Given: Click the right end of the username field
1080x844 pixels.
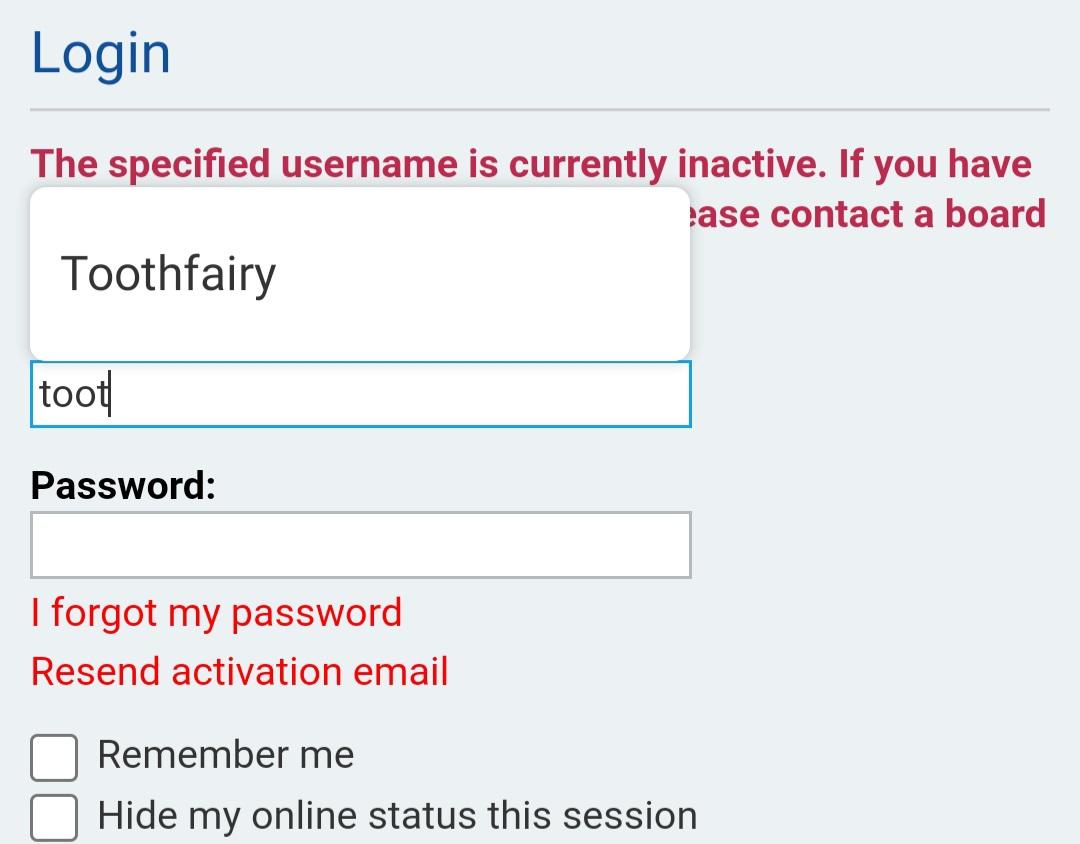Looking at the screenshot, I should [670, 394].
